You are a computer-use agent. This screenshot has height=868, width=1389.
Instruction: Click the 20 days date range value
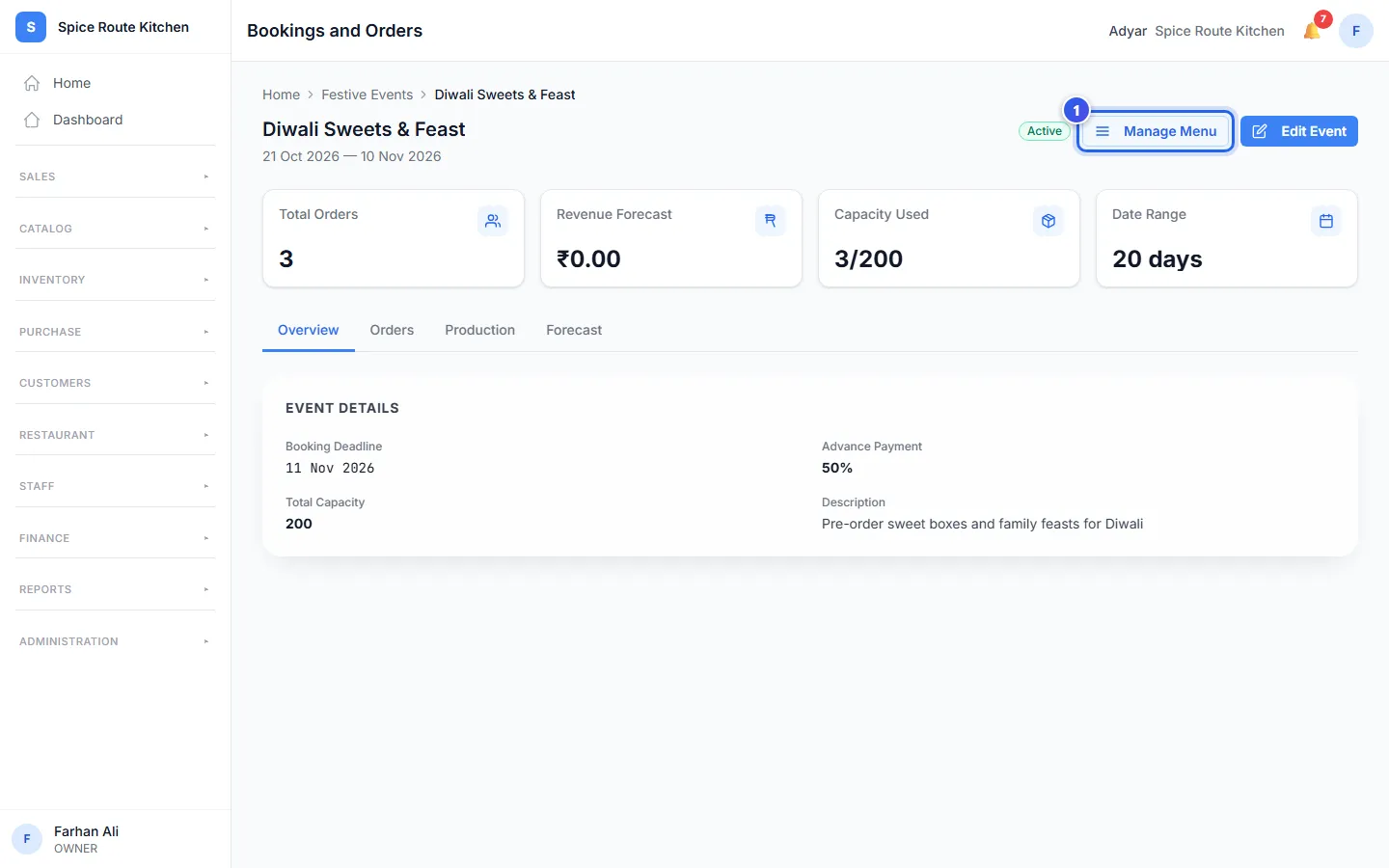[x=1157, y=258]
